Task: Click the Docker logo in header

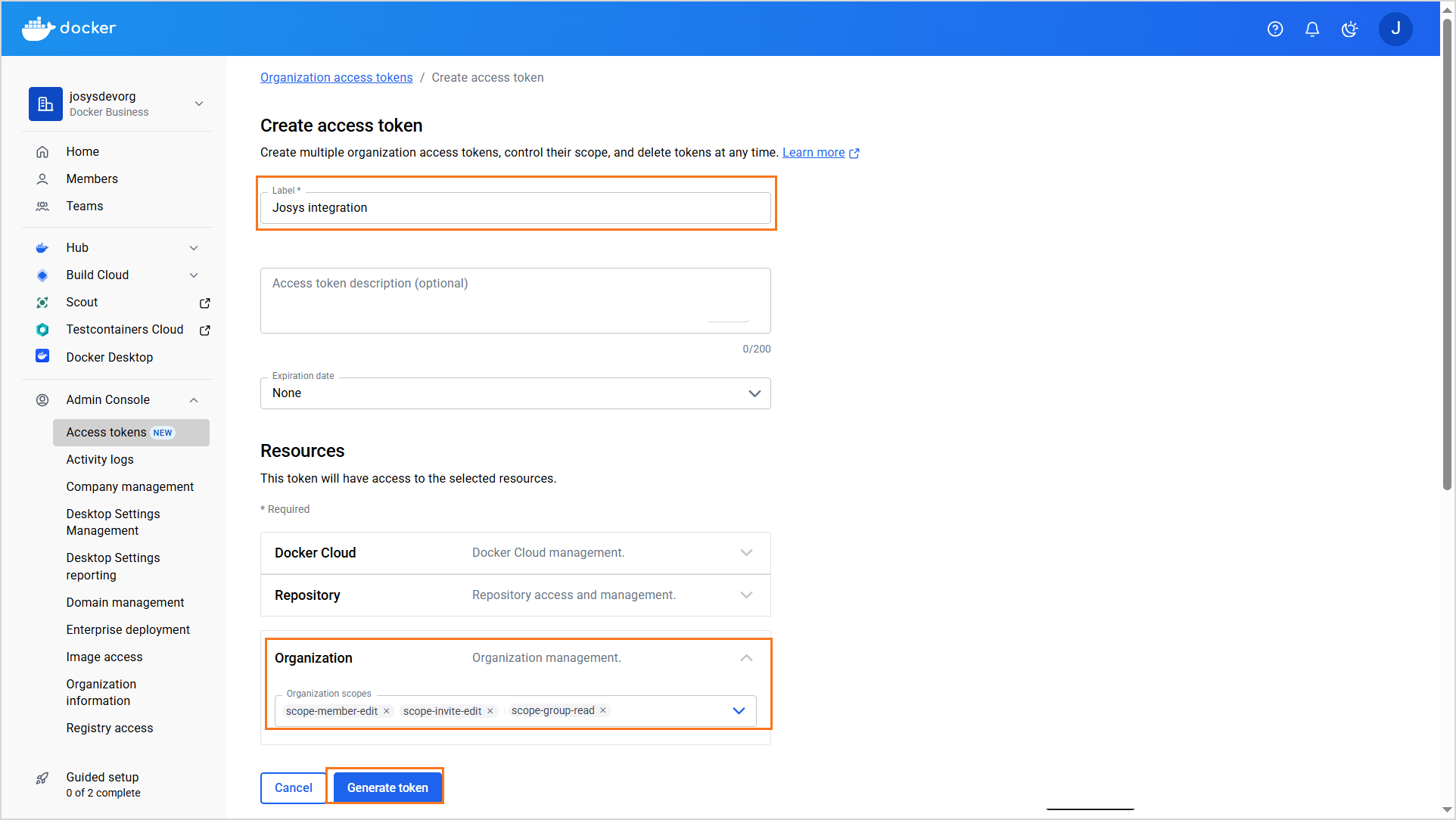Action: 69,28
